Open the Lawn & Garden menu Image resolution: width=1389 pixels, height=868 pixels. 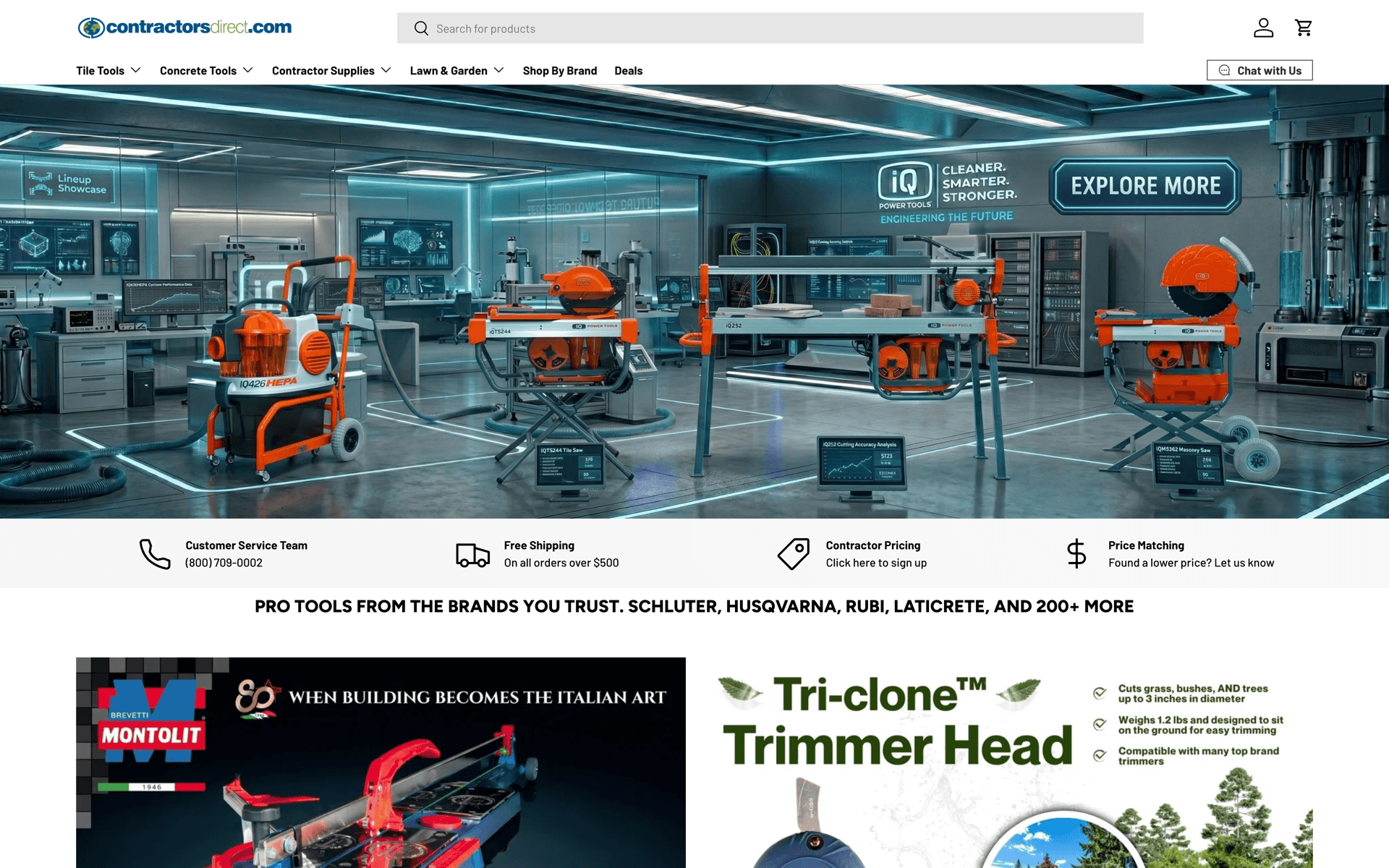click(x=449, y=71)
